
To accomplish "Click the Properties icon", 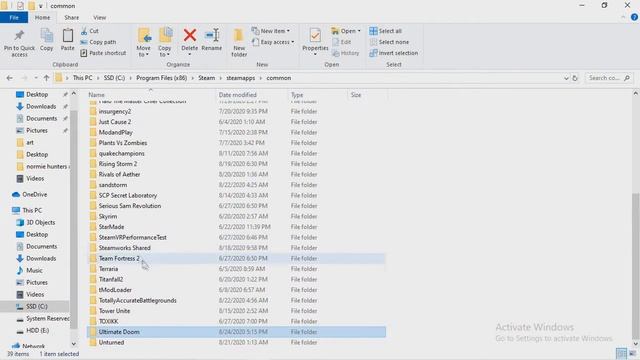I will tap(315, 36).
